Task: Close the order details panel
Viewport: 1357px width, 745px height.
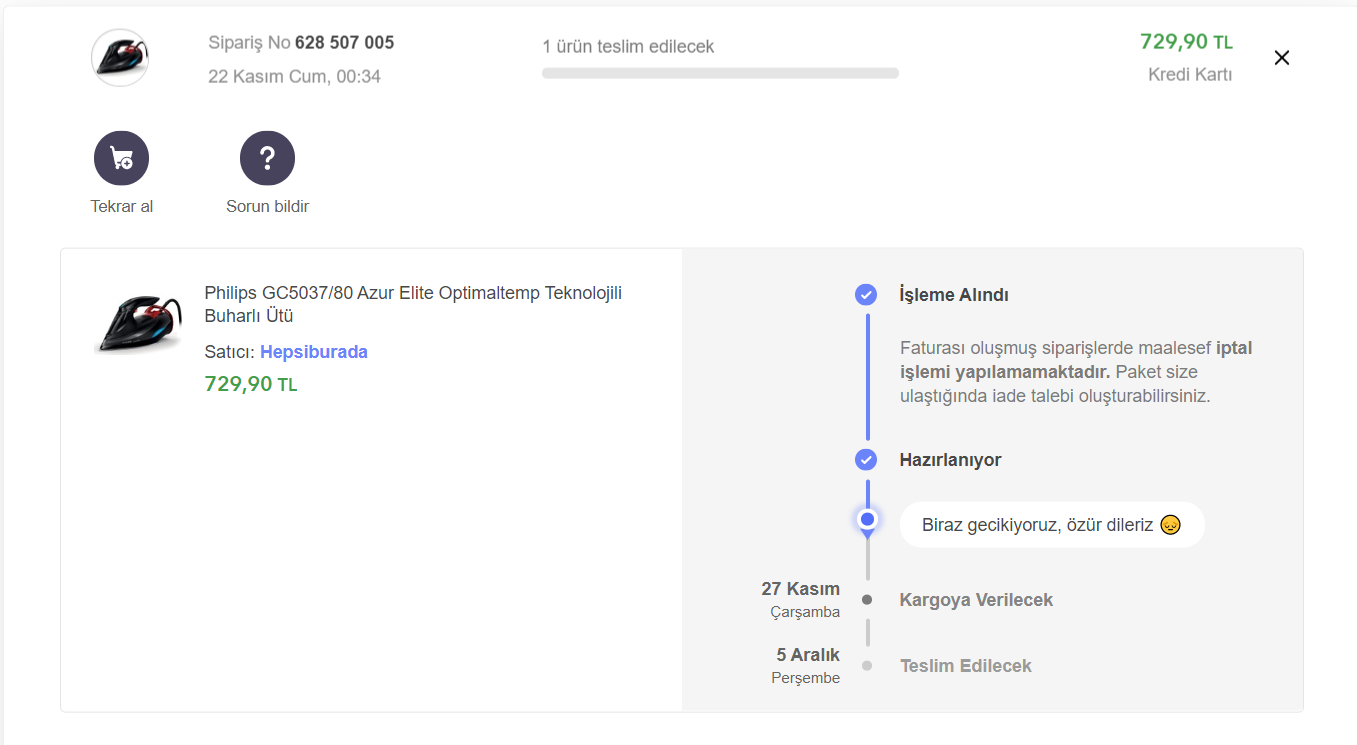Action: 1282,58
